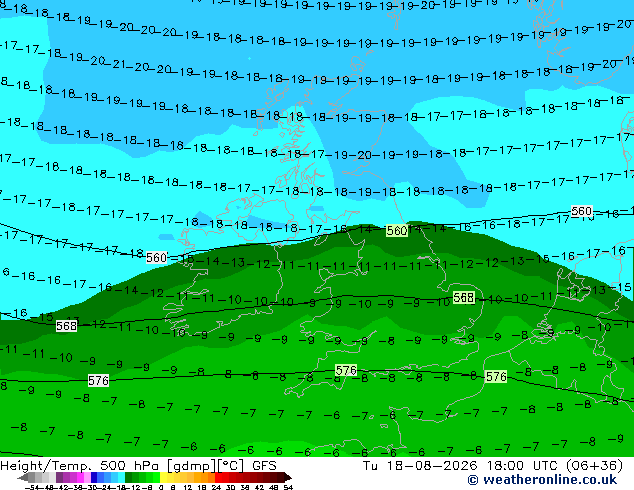This screenshot has height=490, width=634.
Task: Click the dark green swatch in the legend
Action: 129,478
